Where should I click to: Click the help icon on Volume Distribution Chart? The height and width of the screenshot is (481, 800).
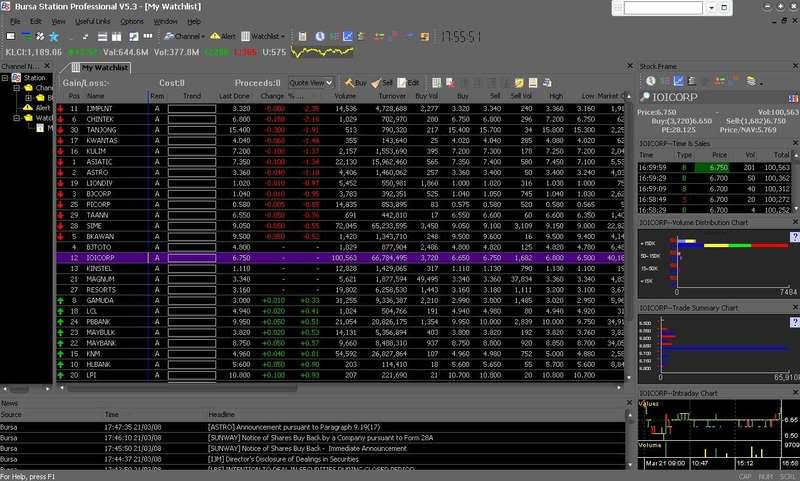coord(794,237)
